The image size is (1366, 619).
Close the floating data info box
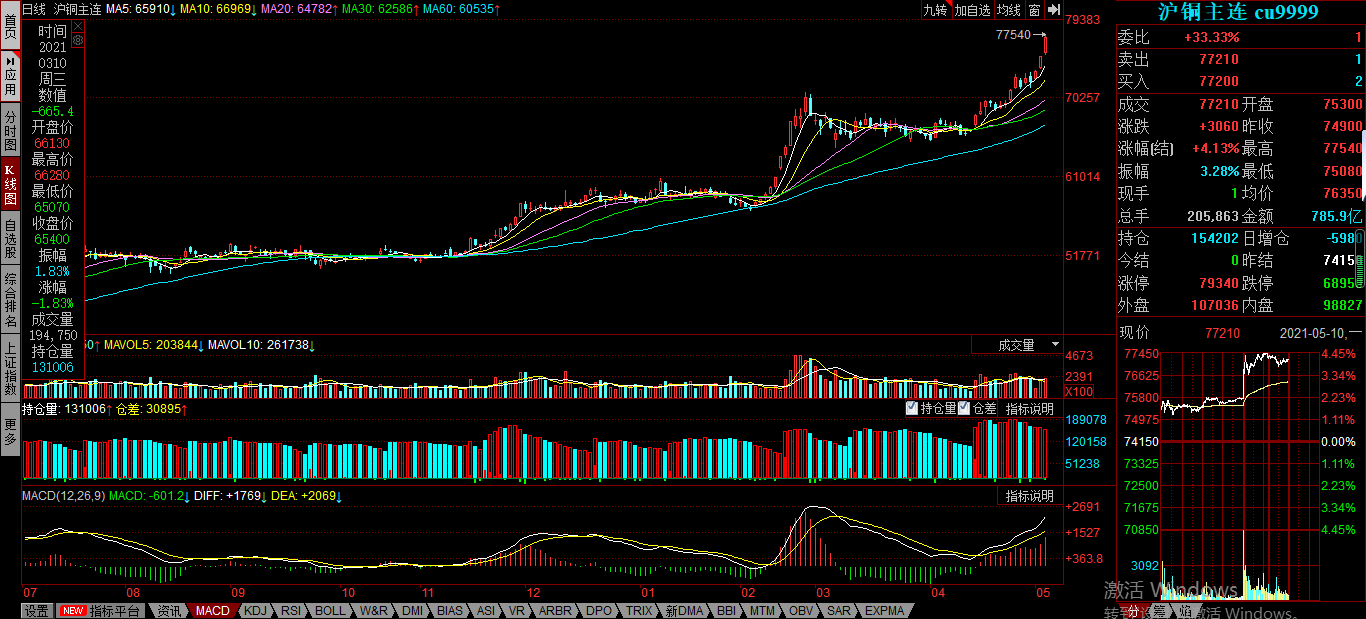(x=79, y=28)
